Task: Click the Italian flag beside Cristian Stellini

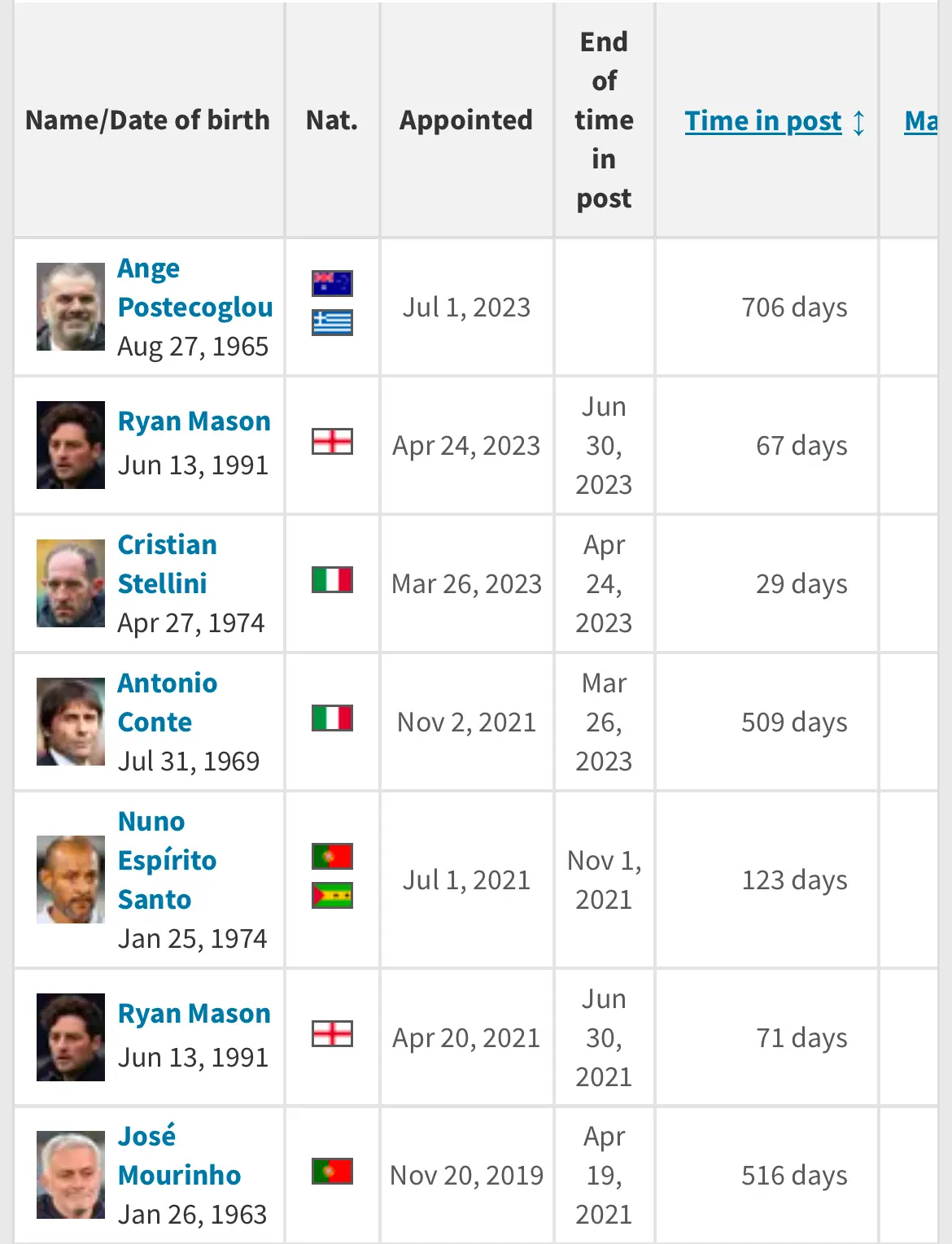Action: [332, 580]
